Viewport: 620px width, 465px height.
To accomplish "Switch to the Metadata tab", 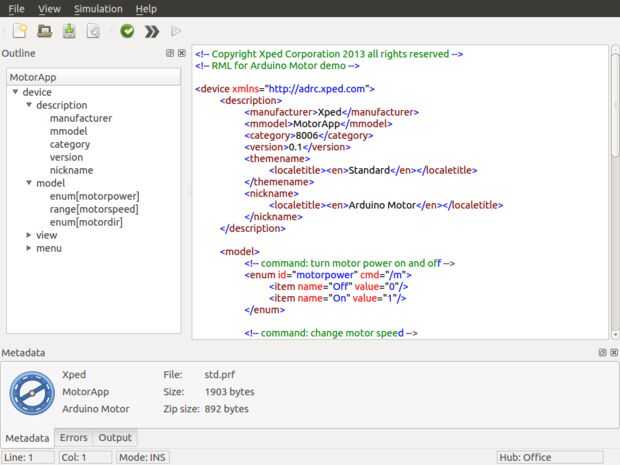I will click(27, 438).
